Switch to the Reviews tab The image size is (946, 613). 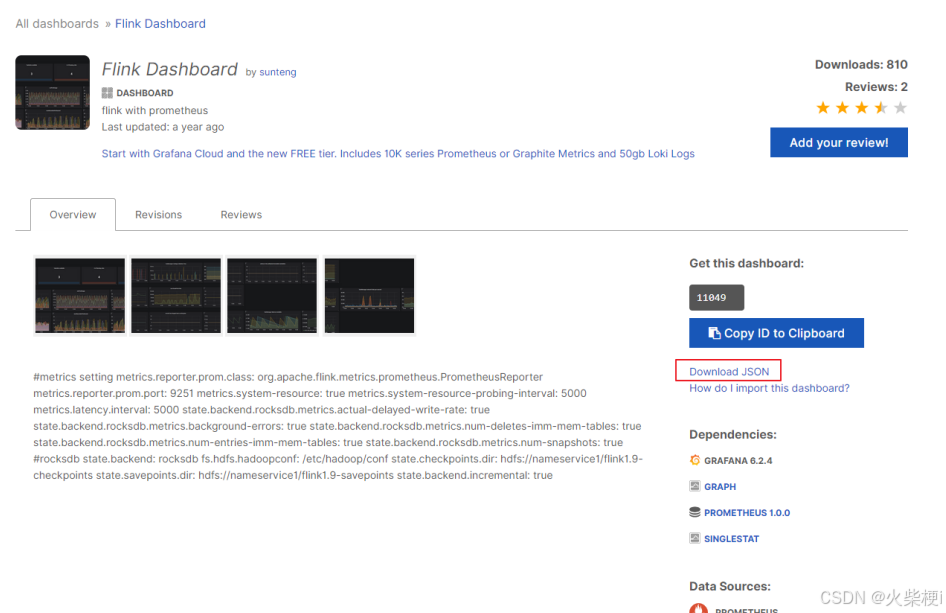241,215
